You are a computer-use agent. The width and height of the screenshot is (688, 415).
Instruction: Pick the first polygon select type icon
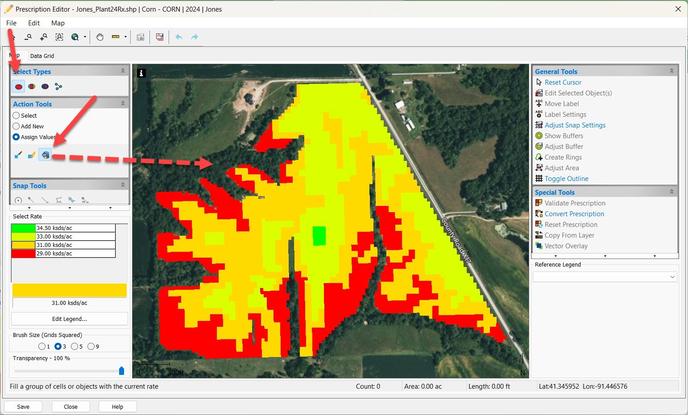pos(18,87)
